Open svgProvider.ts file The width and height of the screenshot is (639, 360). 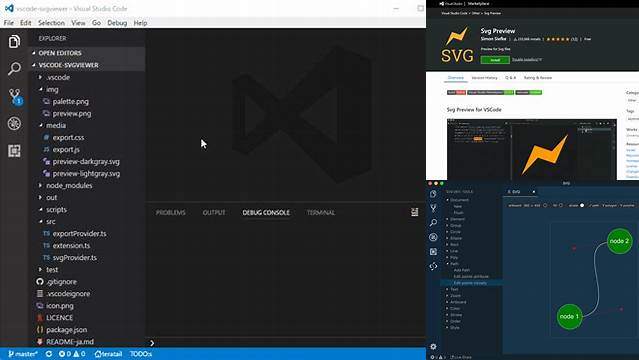tap(75, 258)
